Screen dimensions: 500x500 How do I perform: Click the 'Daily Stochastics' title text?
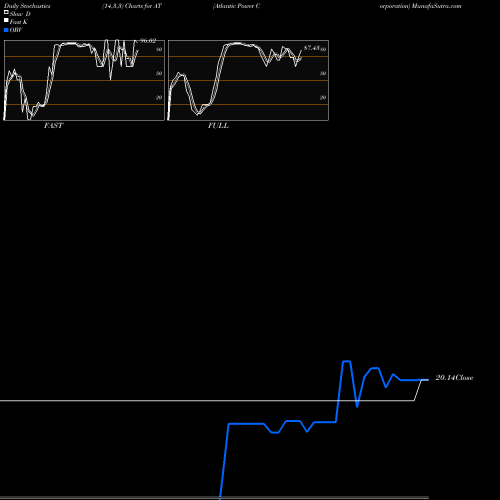coord(27,6)
